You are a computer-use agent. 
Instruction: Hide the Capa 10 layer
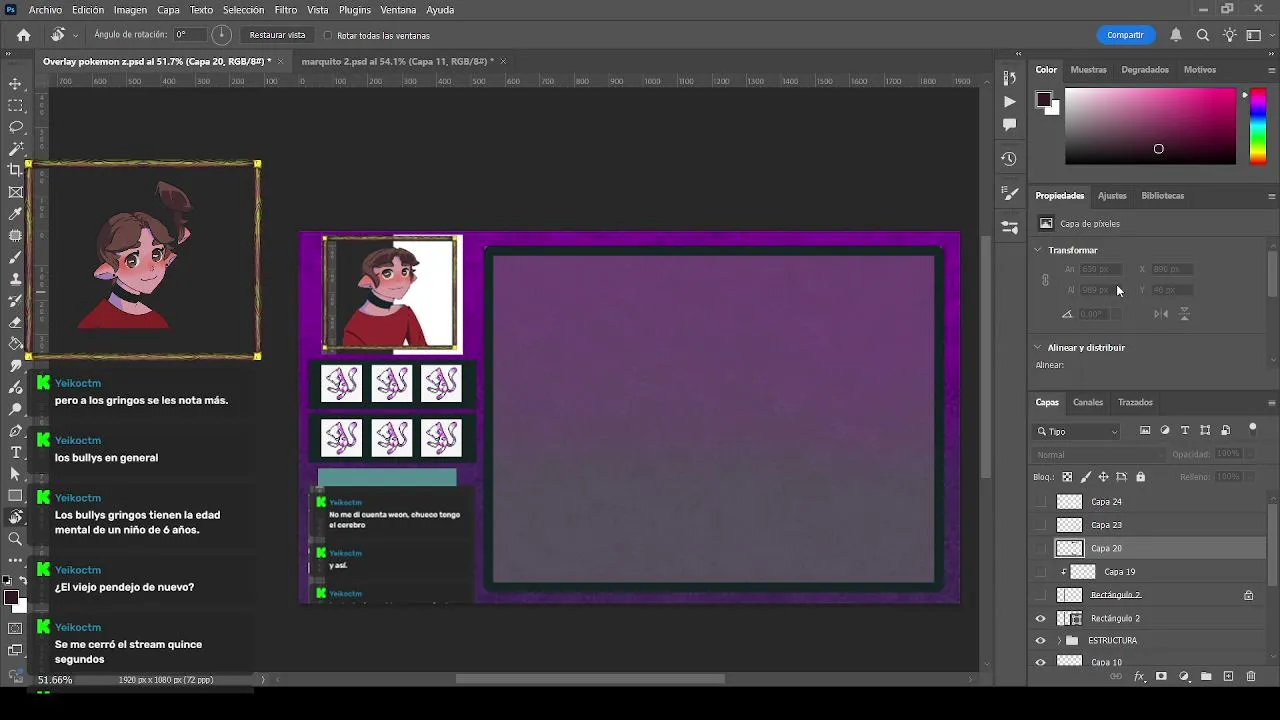1041,662
